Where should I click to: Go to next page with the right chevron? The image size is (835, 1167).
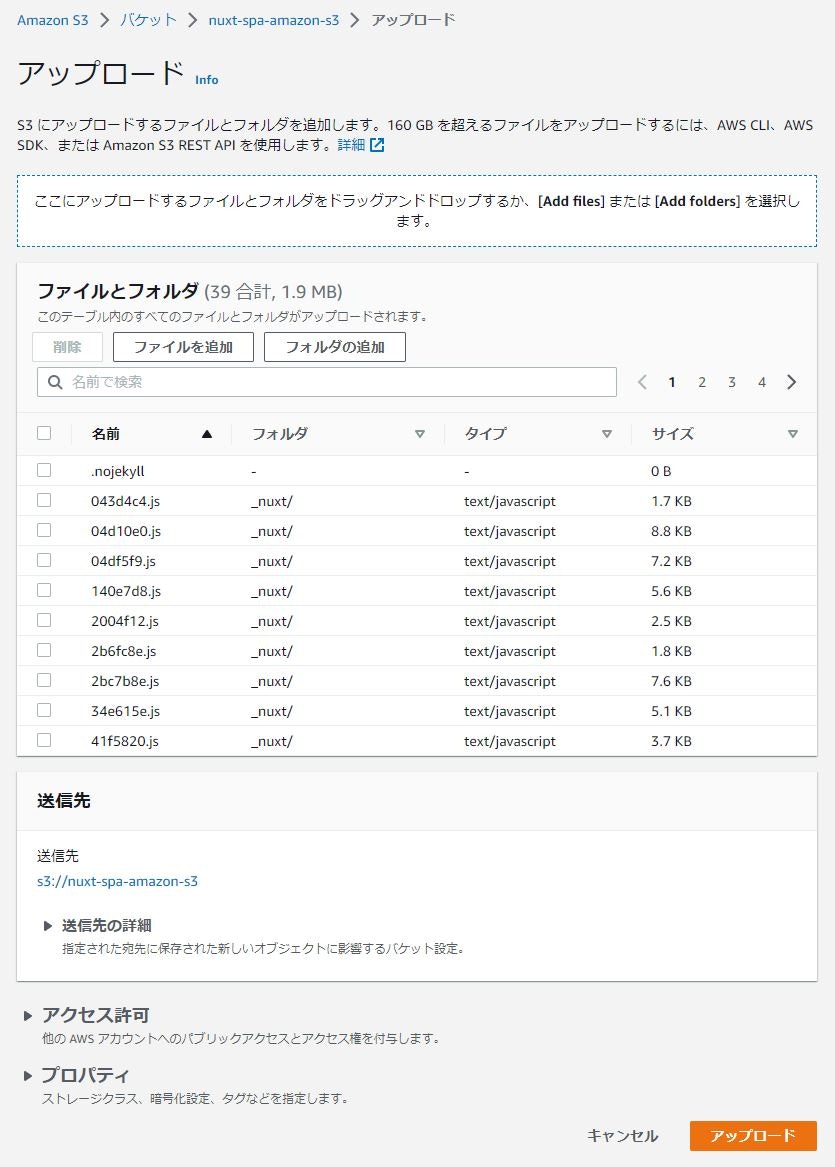pos(791,382)
